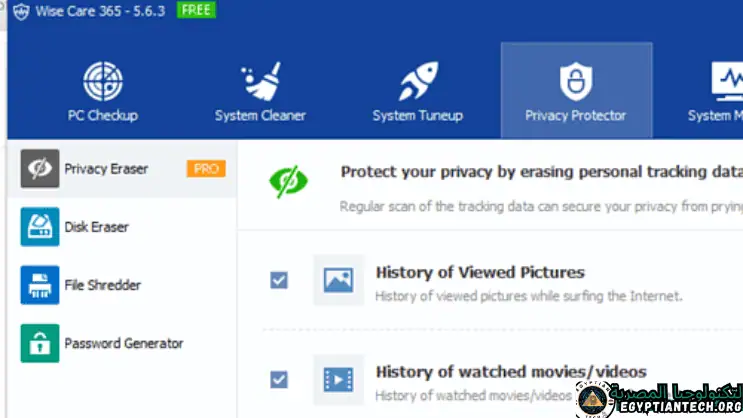Uncheck the History of Viewed Pictures checkbox
Screen dimensions: 743x418
(x=279, y=280)
